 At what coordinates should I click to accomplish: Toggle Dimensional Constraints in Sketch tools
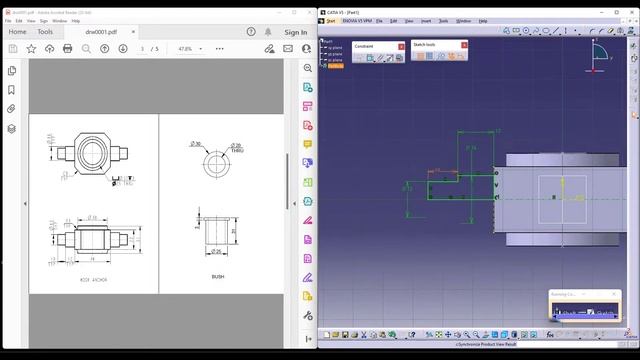[461, 56]
